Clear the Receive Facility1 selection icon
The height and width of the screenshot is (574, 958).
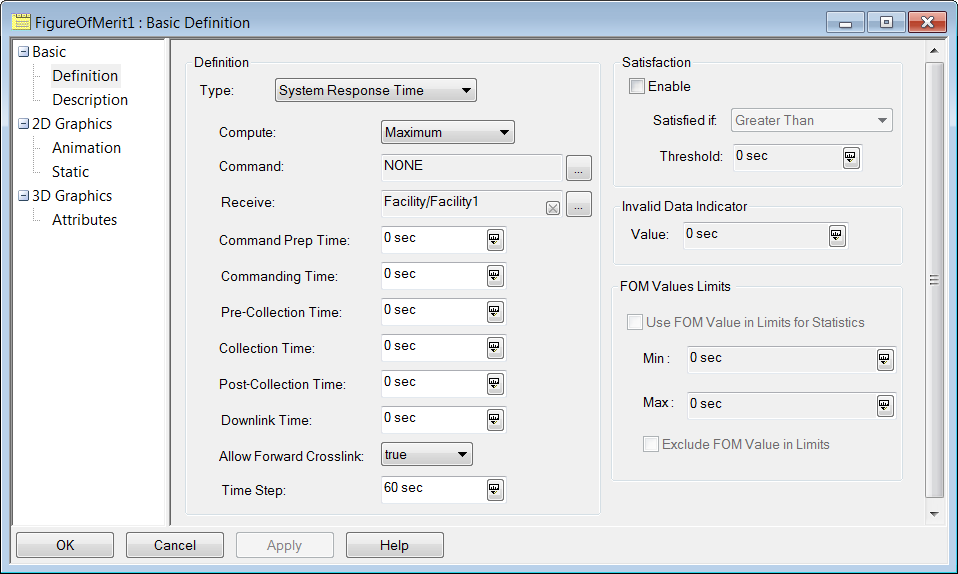point(552,208)
